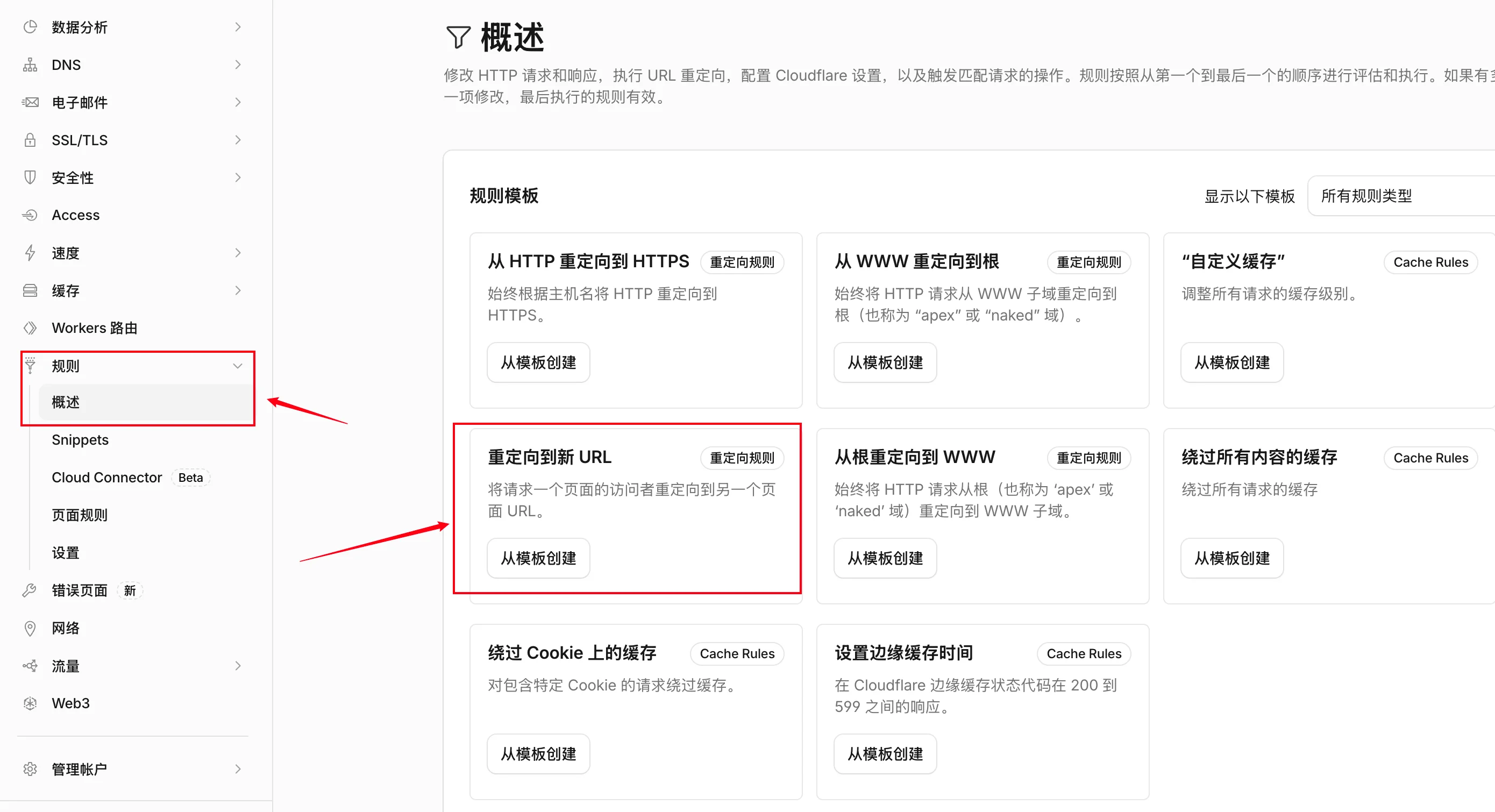Click 从模板创建 under 从 HTTP 重定向到 HTTPS
Image resolution: width=1495 pixels, height=812 pixels.
click(538, 362)
